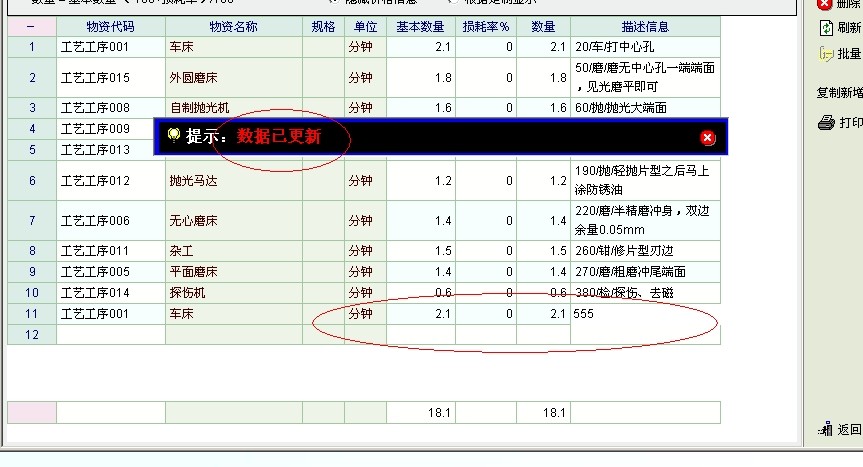
Task: Click 基本数量 value 1.8 for 外圆磨床
Action: (x=421, y=78)
